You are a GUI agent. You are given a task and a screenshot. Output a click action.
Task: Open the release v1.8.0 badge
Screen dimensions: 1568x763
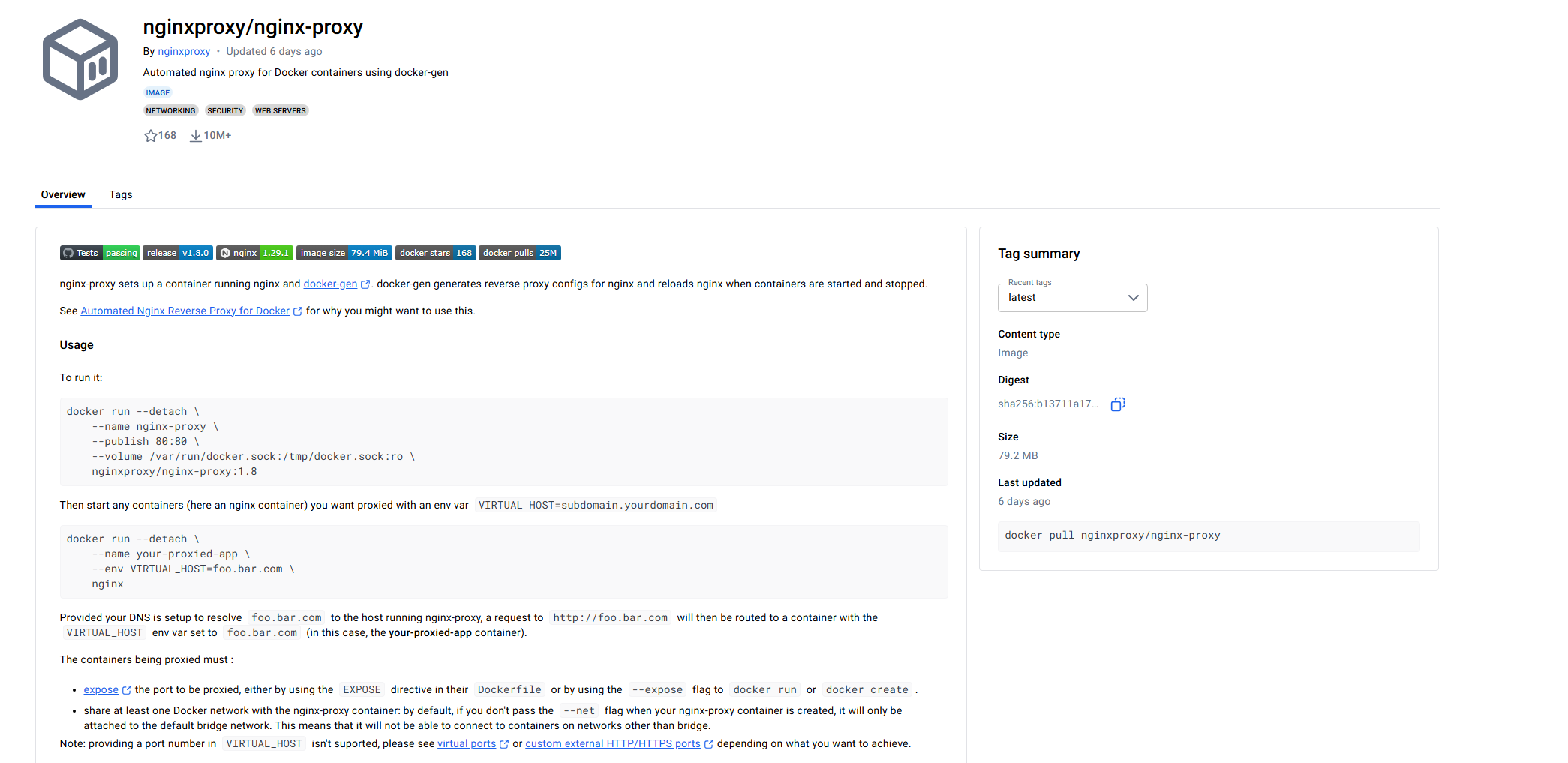click(x=178, y=253)
